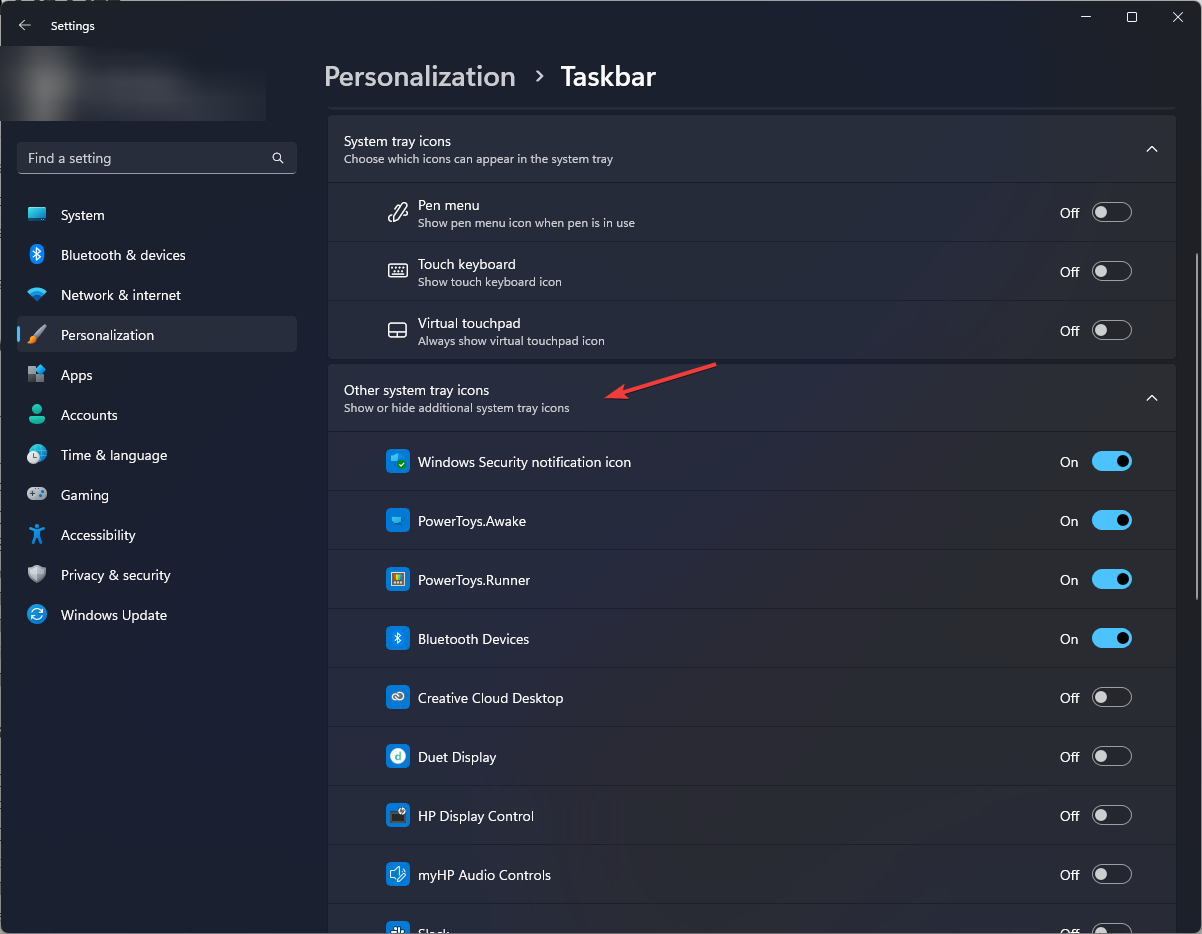This screenshot has width=1202, height=934.
Task: Go to Bluetooth & devices settings
Action: click(x=123, y=255)
